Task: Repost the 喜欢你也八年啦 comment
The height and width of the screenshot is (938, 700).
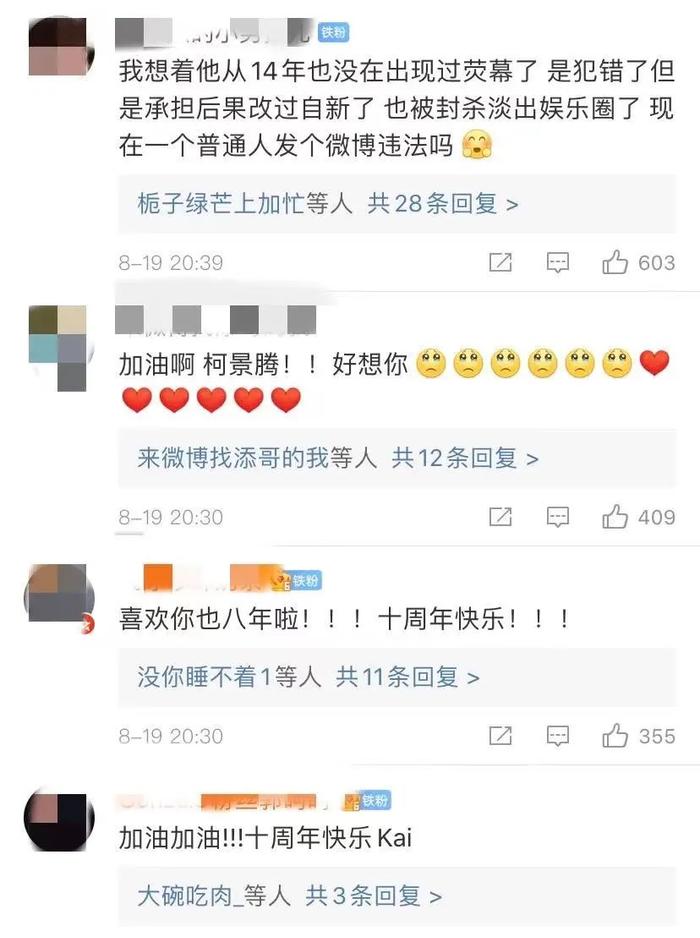Action: 500,736
